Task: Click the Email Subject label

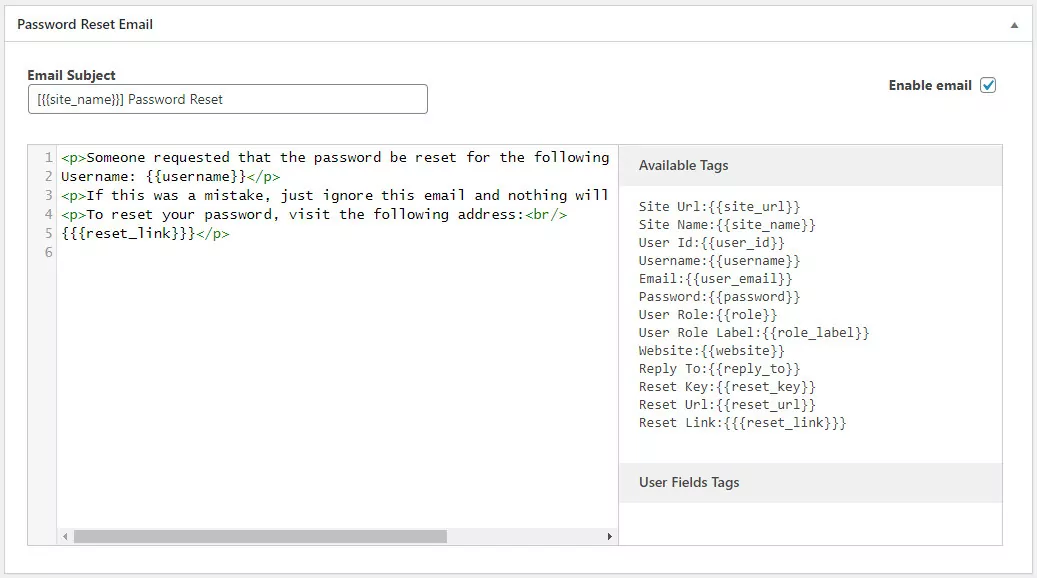Action: pos(71,75)
